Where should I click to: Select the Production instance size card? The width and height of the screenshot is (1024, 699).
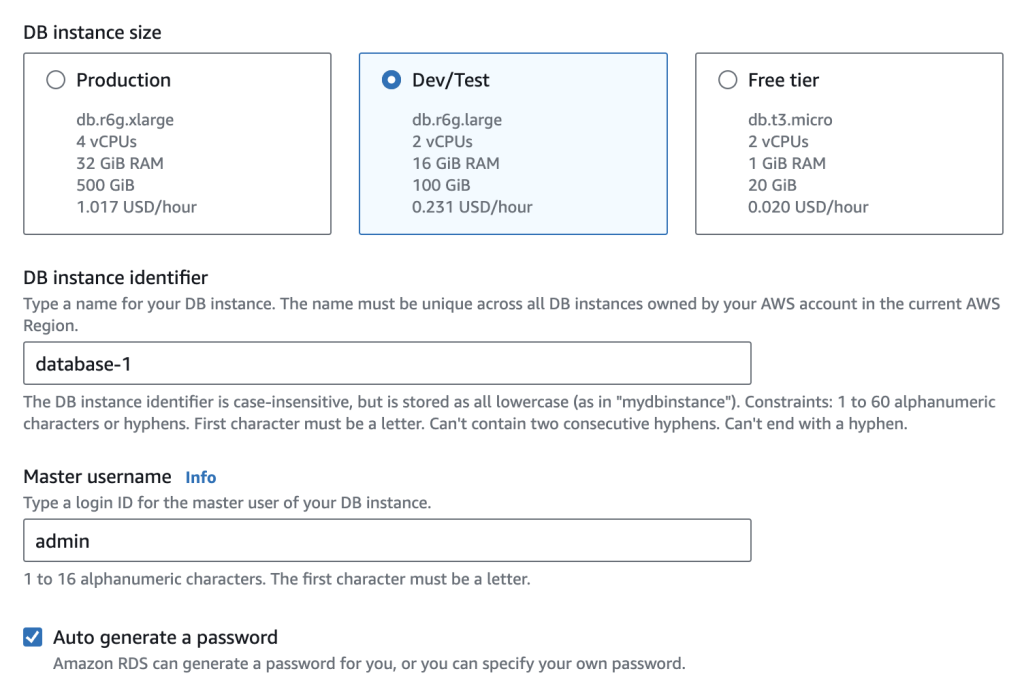177,142
